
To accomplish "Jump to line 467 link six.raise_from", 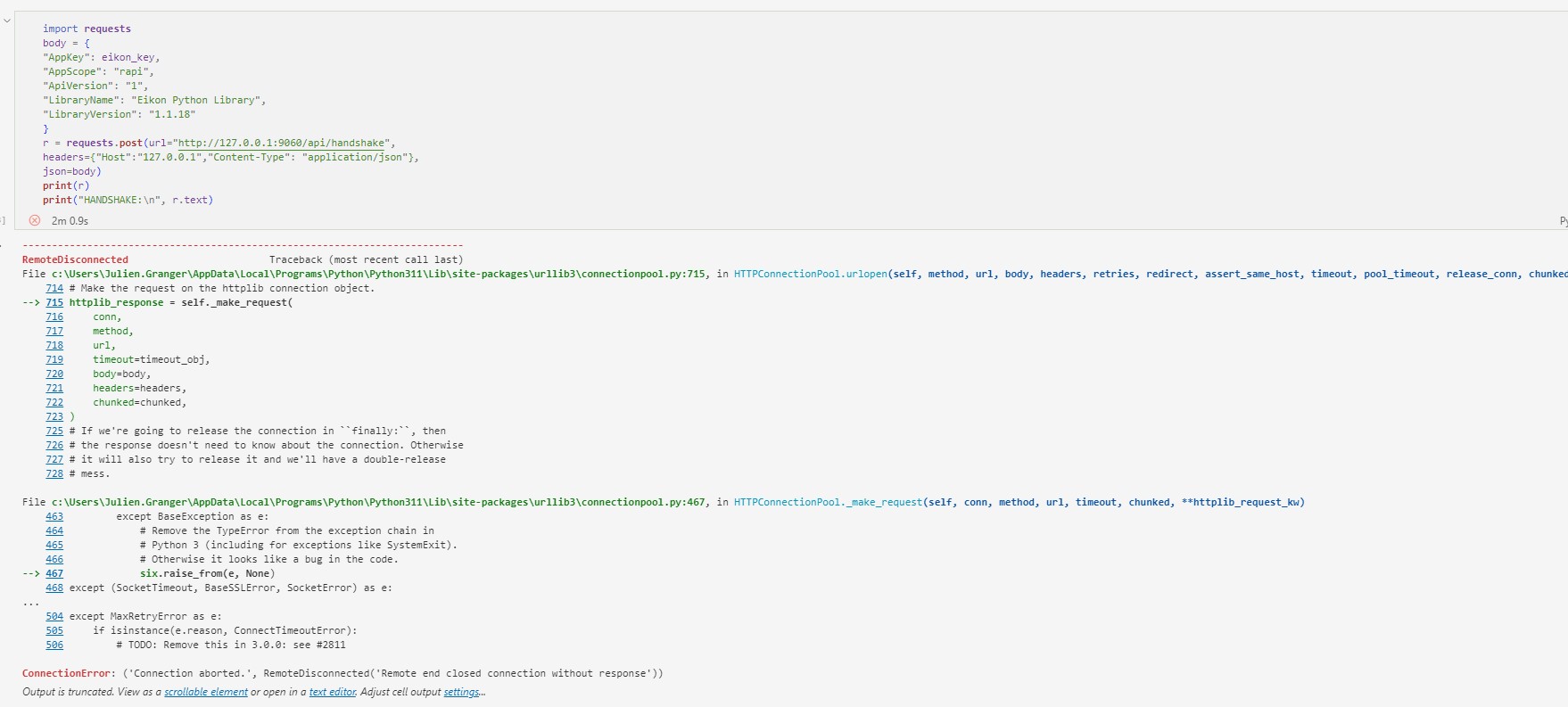I will [54, 573].
